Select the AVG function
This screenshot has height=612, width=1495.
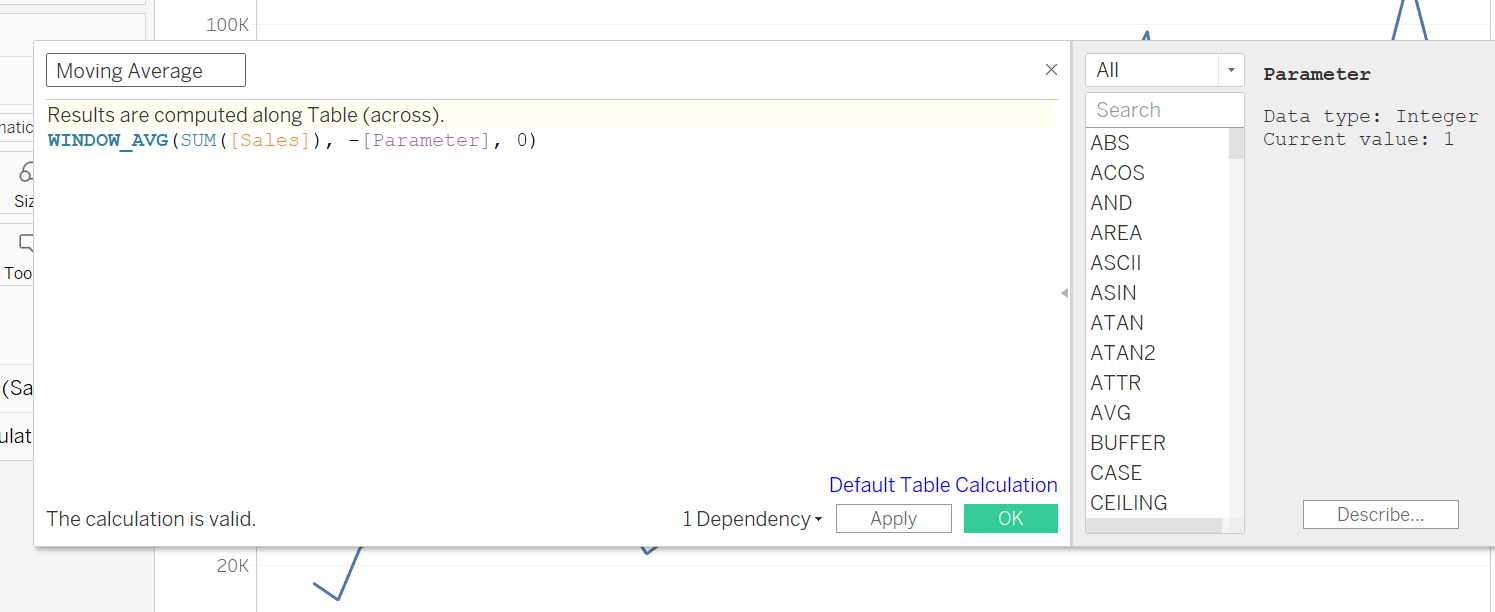1111,413
